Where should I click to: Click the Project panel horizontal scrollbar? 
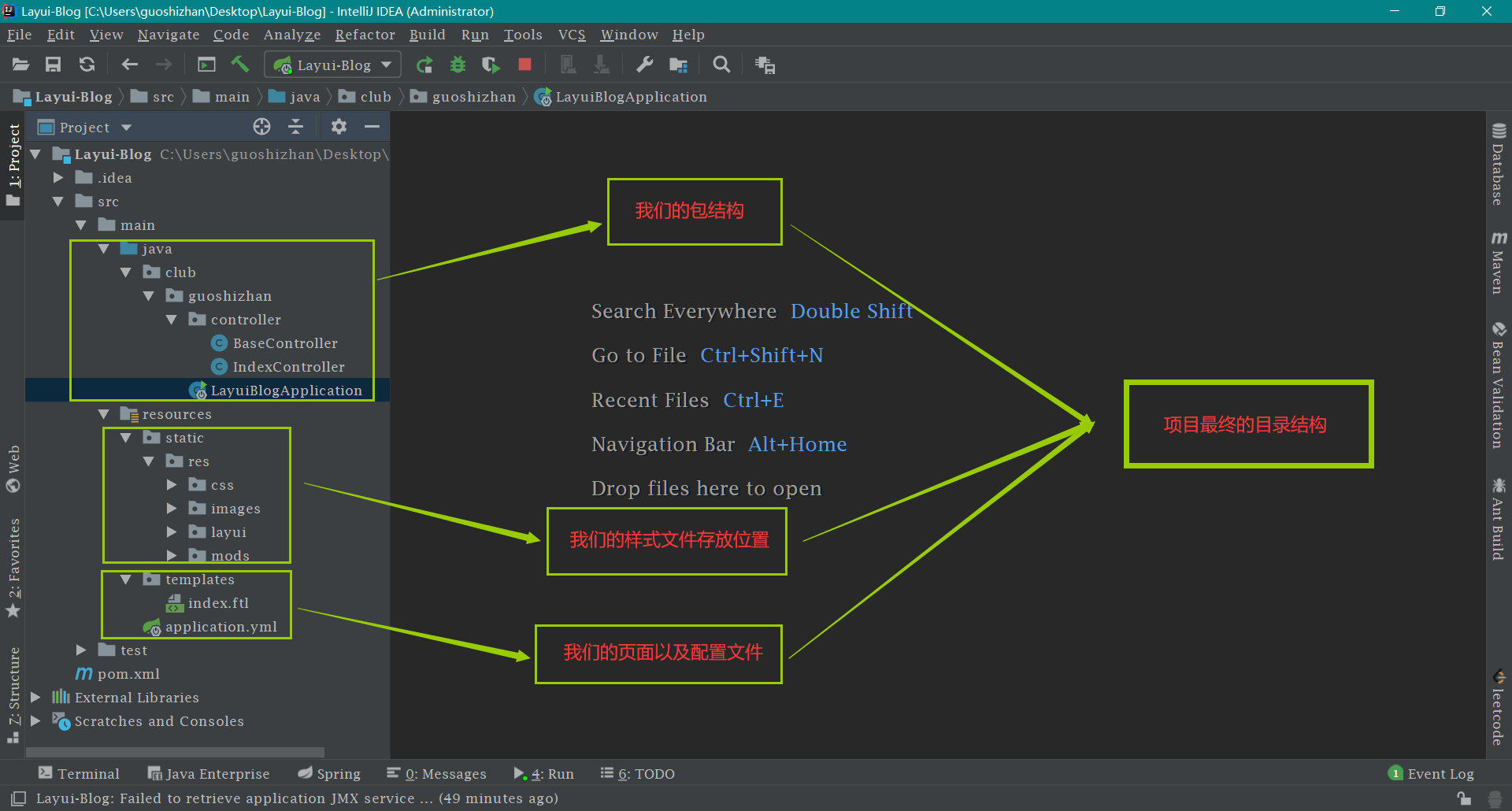pos(175,752)
